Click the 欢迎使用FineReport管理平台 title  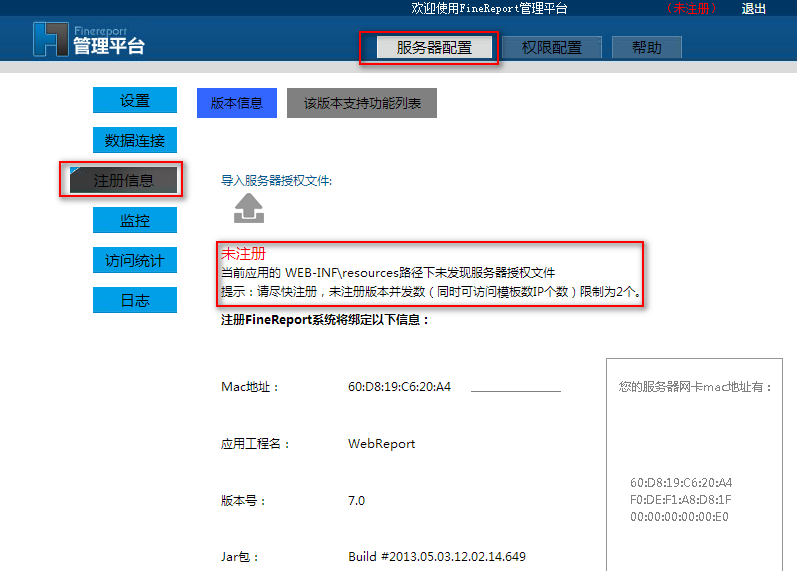point(489,8)
